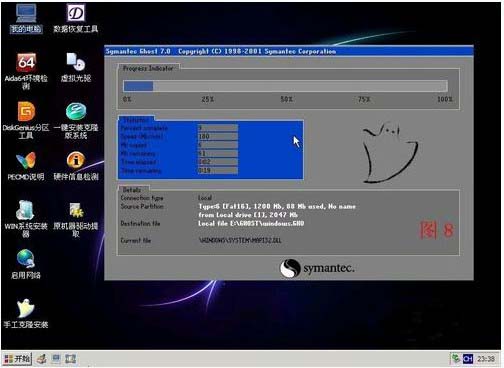Screen dimensions: 504x368
Task: Click the 75% mark label under progress bar
Action: coord(364,99)
